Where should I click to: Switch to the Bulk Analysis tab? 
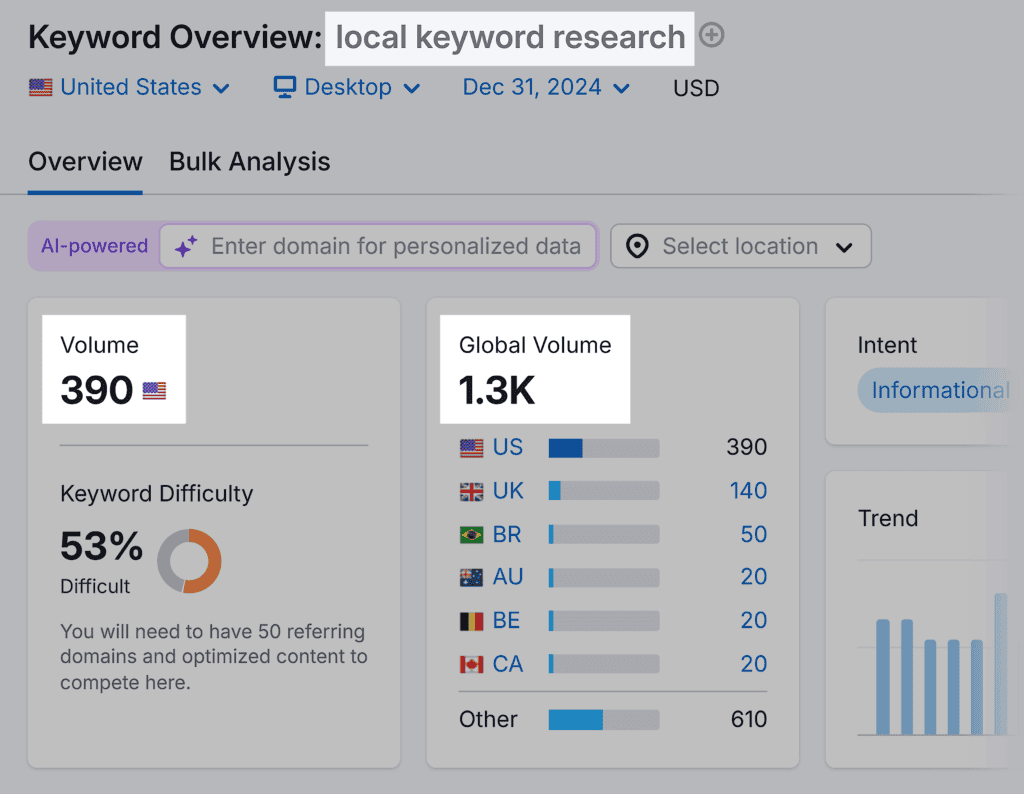tap(249, 162)
